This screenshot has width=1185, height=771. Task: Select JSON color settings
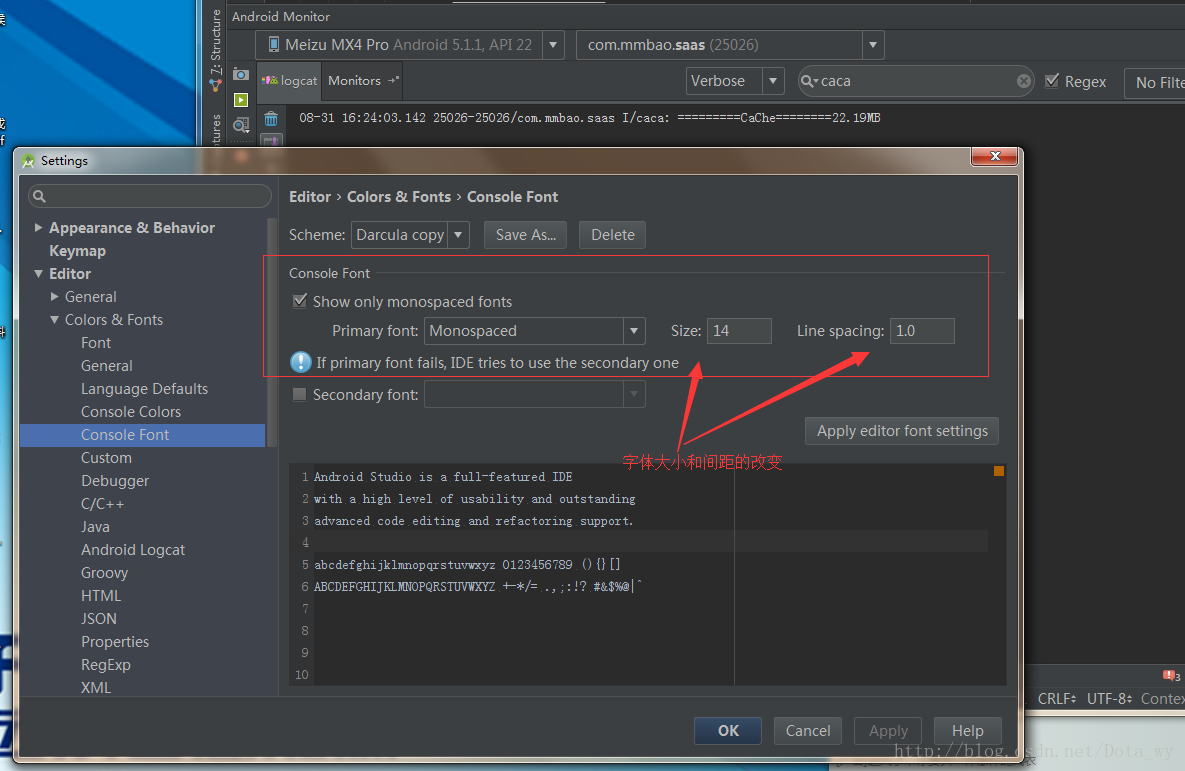(99, 618)
